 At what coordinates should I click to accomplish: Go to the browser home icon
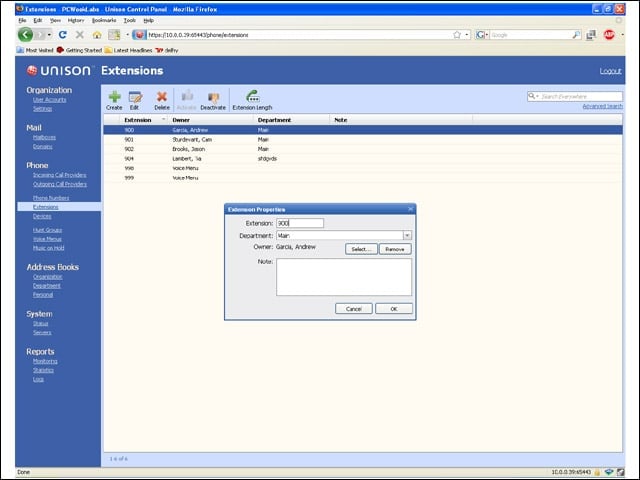pyautogui.click(x=97, y=35)
